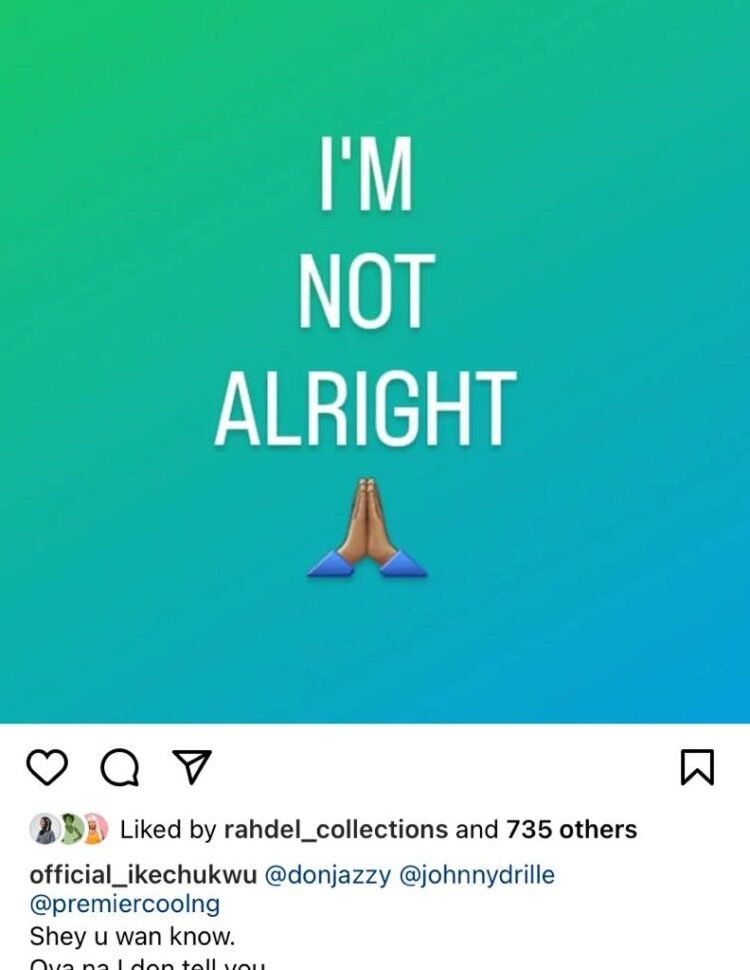Tap the green middle liker avatar
This screenshot has width=750, height=970.
tap(70, 829)
